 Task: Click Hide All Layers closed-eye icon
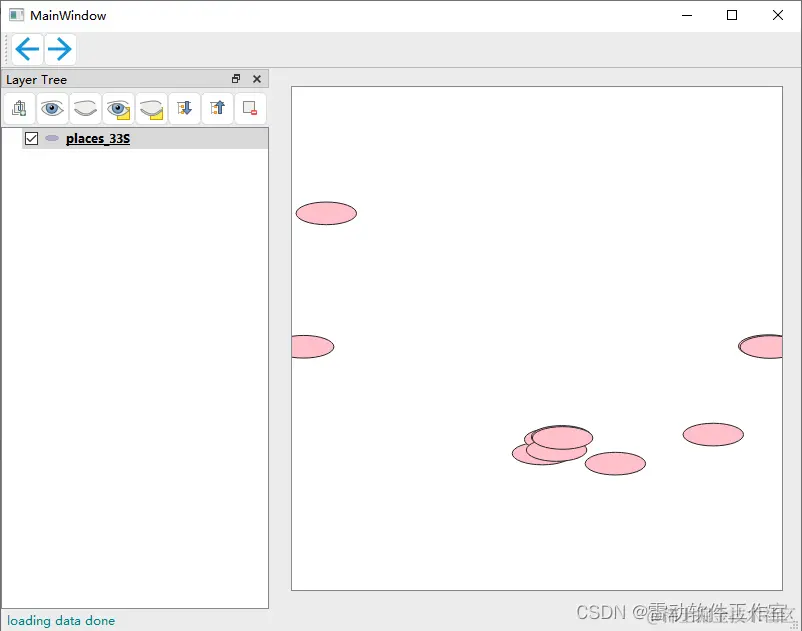[85, 108]
